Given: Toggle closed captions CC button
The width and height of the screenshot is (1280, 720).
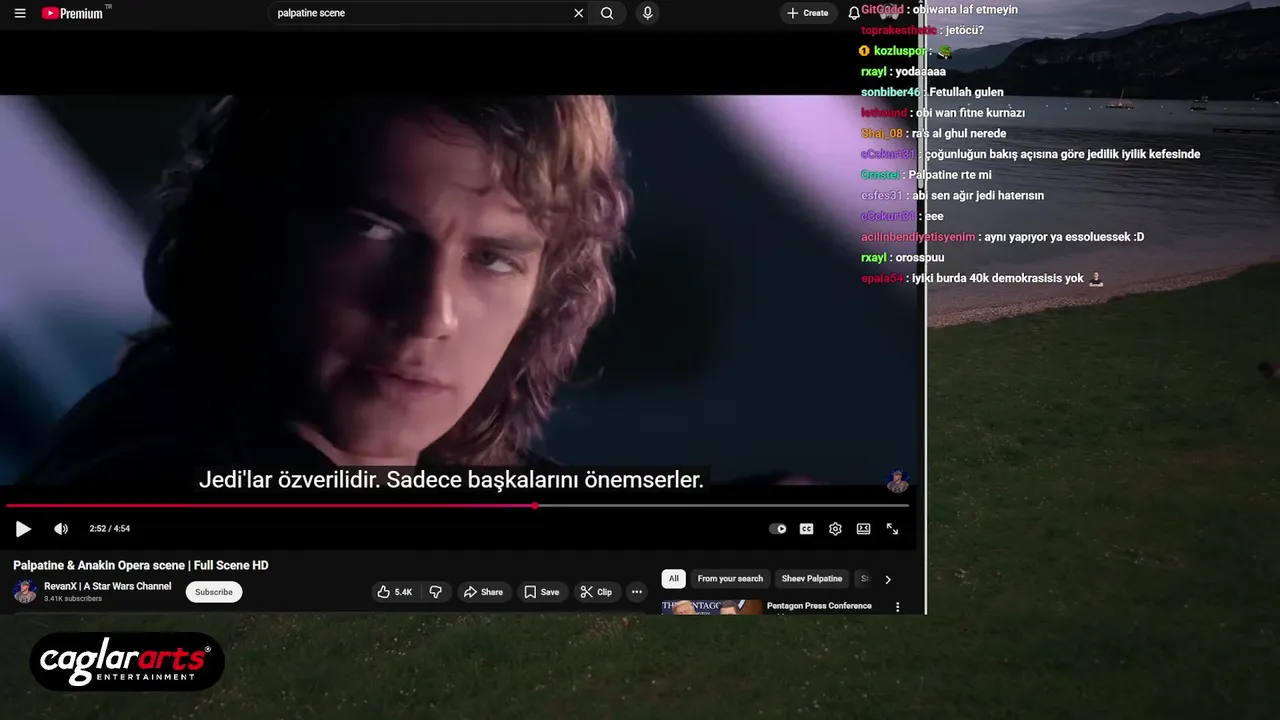Looking at the screenshot, I should (806, 529).
